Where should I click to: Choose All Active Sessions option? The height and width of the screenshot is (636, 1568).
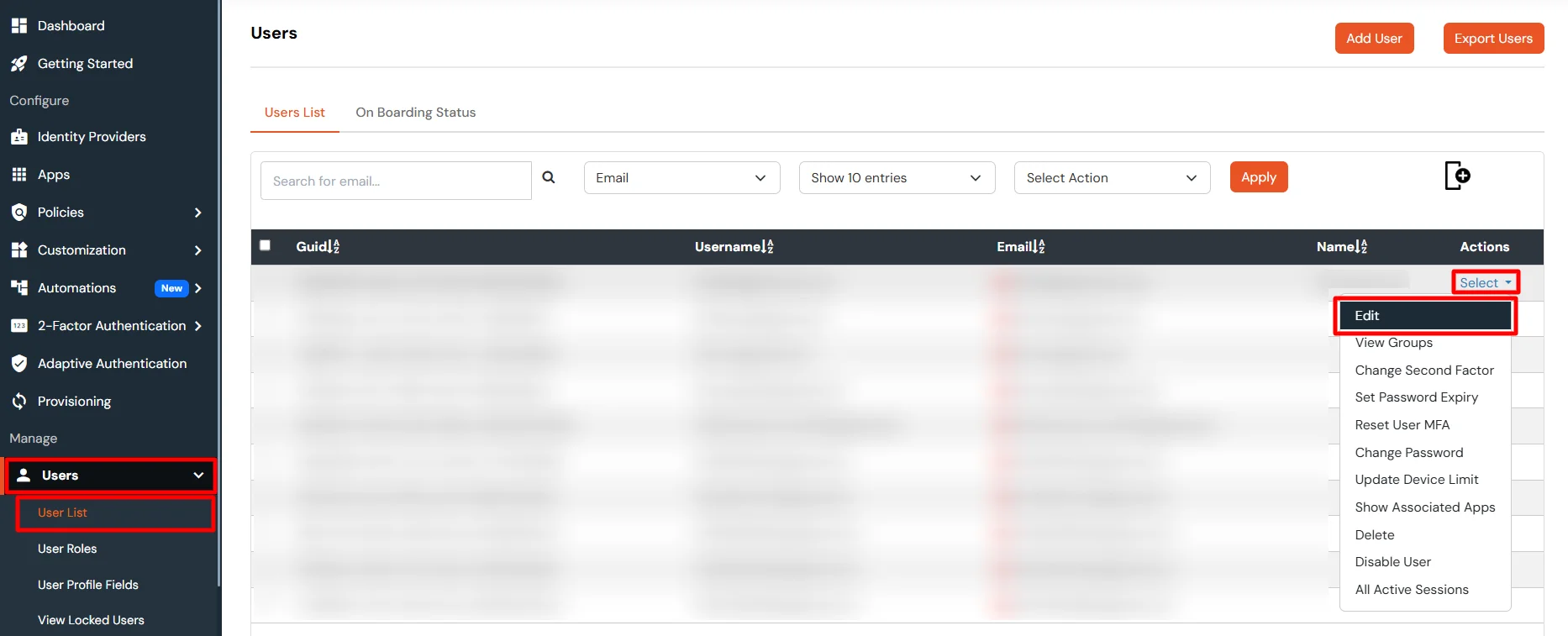click(x=1425, y=590)
